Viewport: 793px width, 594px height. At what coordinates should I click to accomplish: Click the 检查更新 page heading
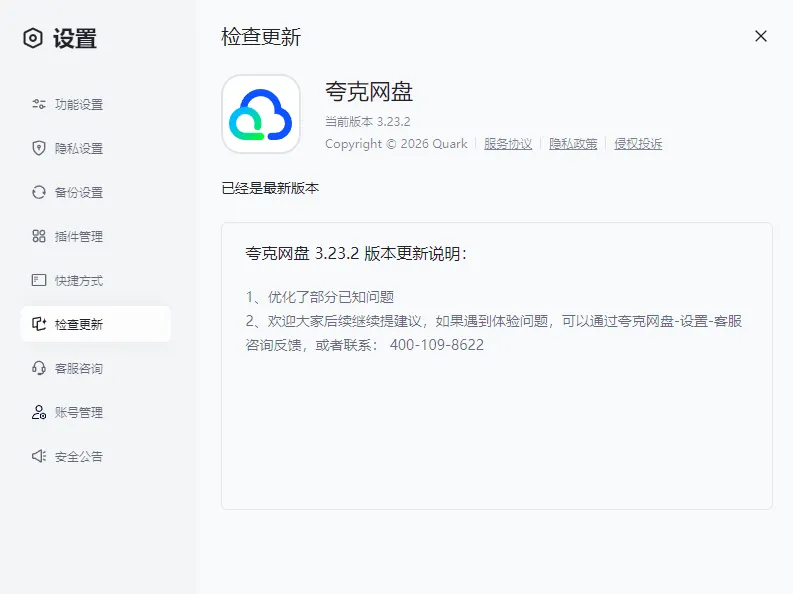point(261,37)
